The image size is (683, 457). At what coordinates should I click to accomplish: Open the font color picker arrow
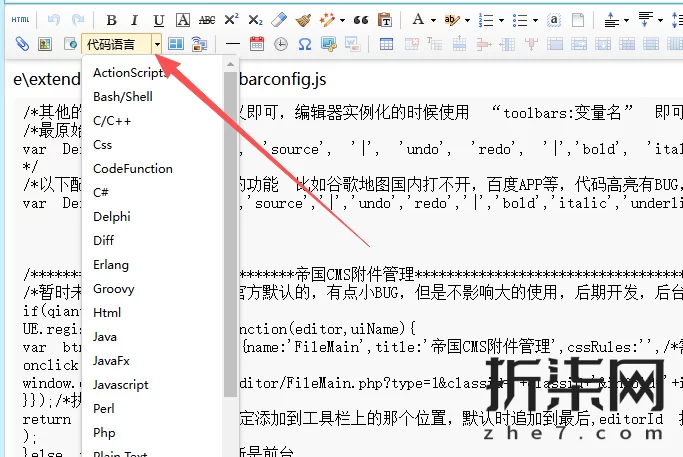pyautogui.click(x=433, y=20)
